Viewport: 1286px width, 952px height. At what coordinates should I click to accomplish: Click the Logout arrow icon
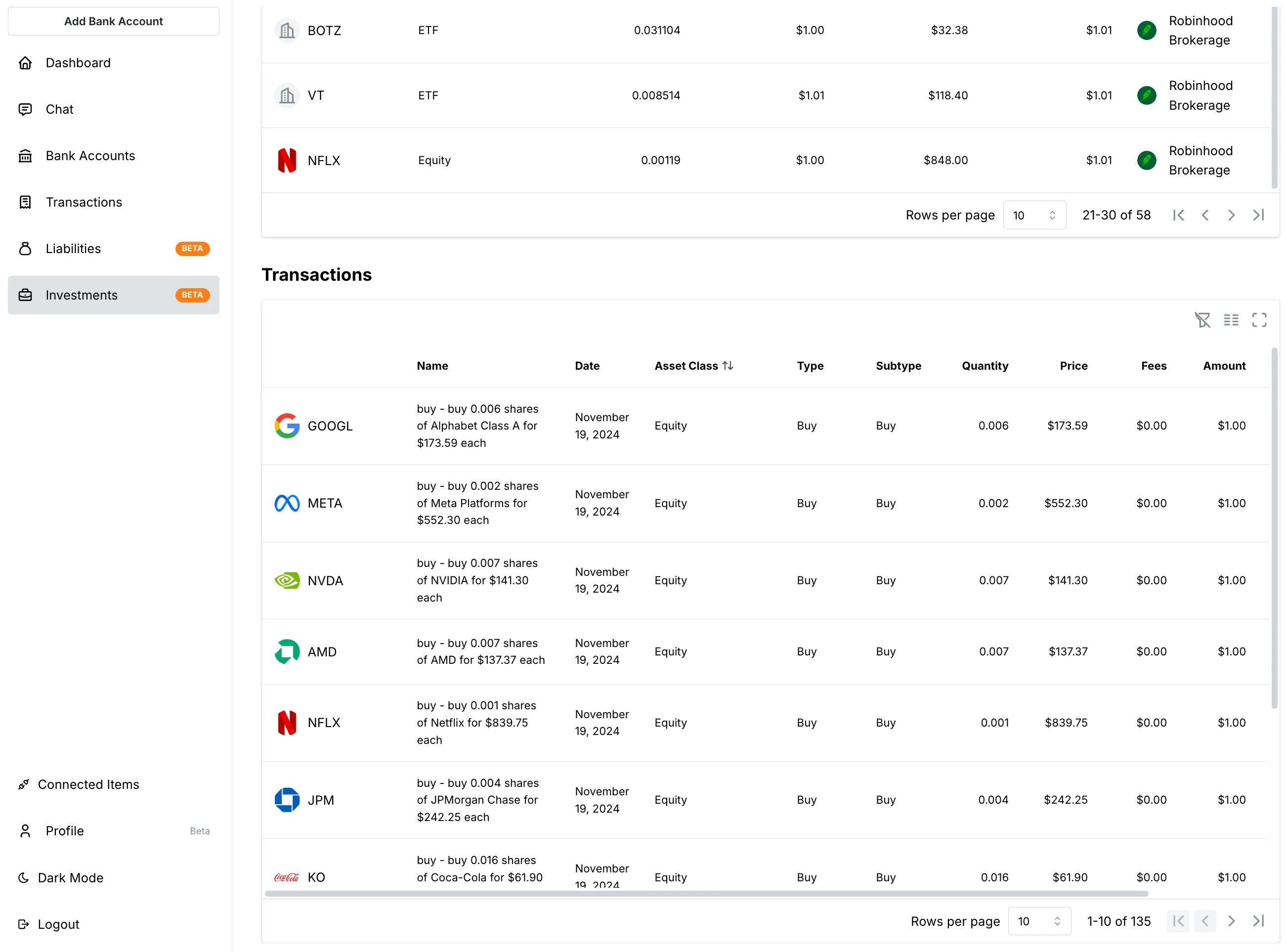[24, 925]
